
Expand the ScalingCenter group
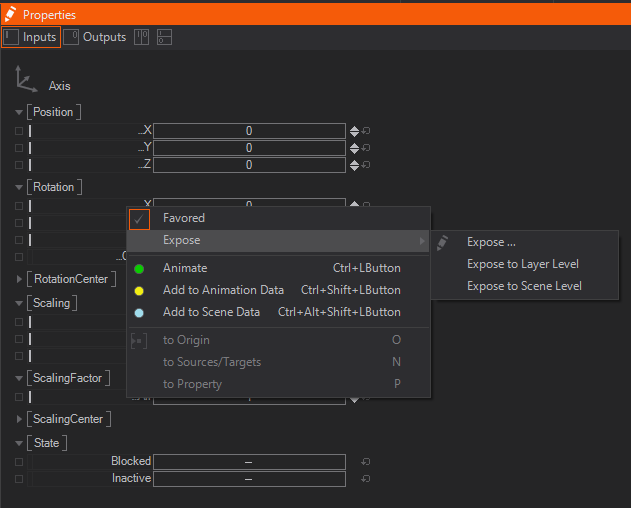19,419
